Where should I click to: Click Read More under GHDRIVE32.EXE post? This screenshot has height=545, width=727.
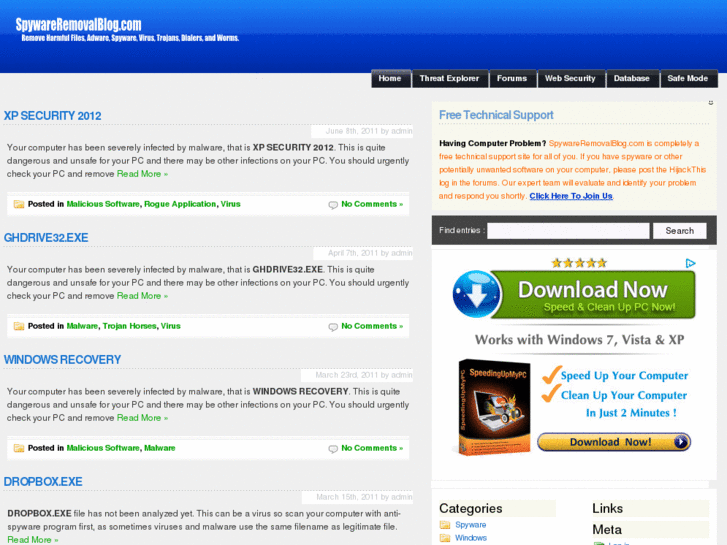[x=142, y=296]
